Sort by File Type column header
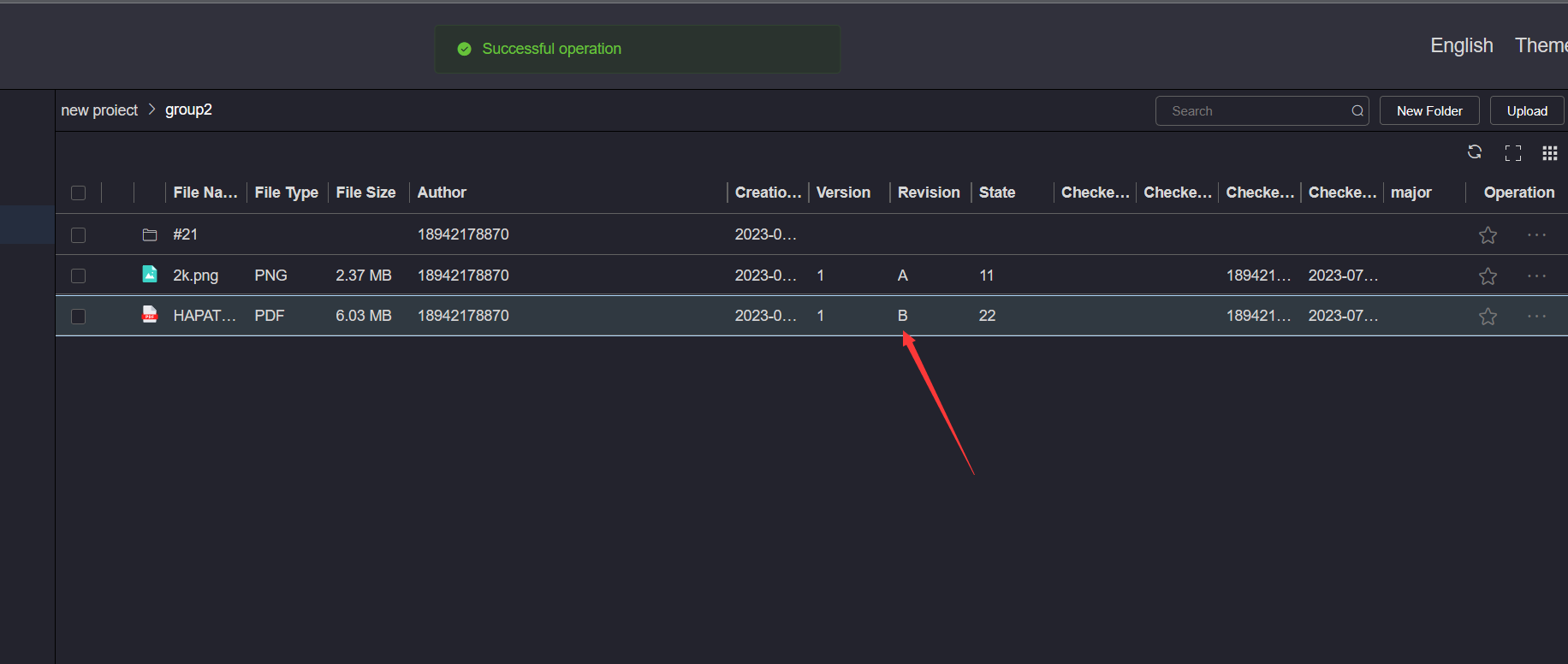Screen dimensions: 1568x664 coord(286,193)
